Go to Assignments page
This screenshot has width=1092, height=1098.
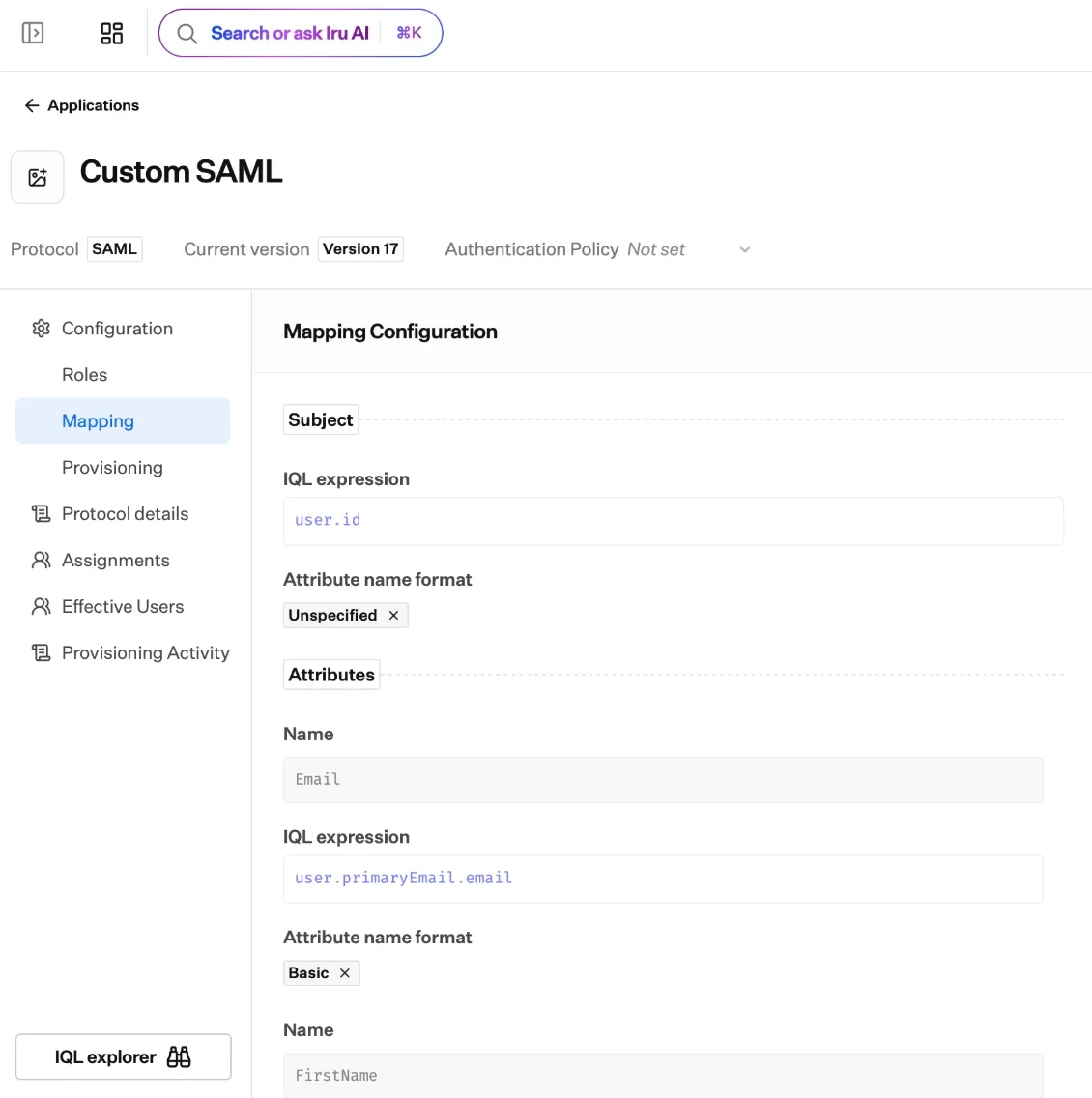tap(116, 561)
